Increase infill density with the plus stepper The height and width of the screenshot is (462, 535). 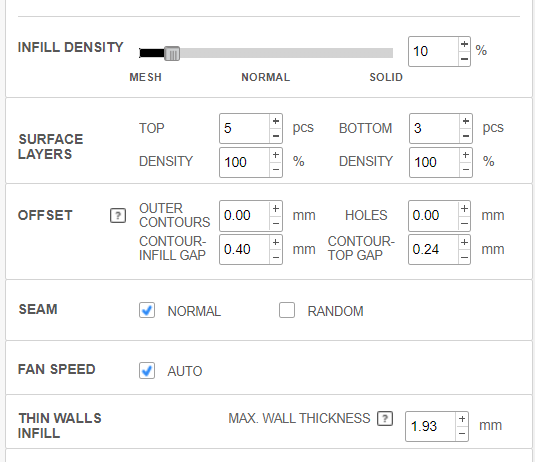(x=464, y=44)
